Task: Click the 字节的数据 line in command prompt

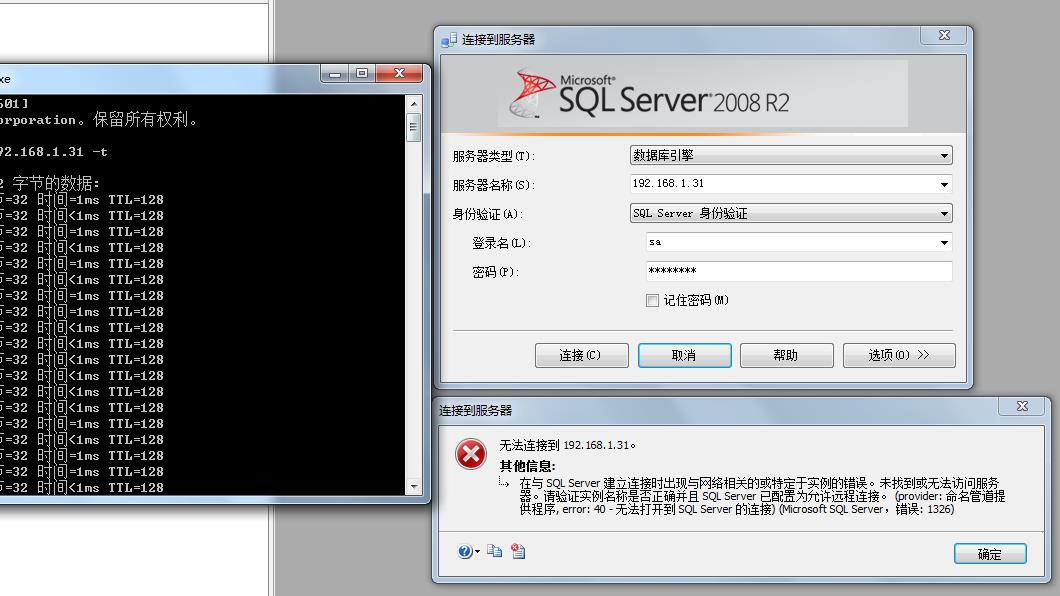Action: [50, 183]
